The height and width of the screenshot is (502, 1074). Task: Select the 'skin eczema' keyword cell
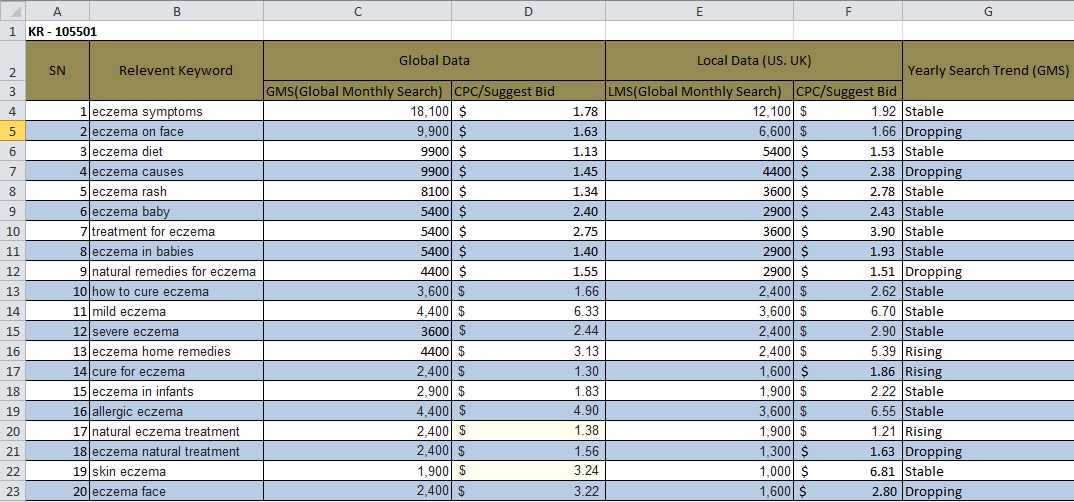coord(176,471)
